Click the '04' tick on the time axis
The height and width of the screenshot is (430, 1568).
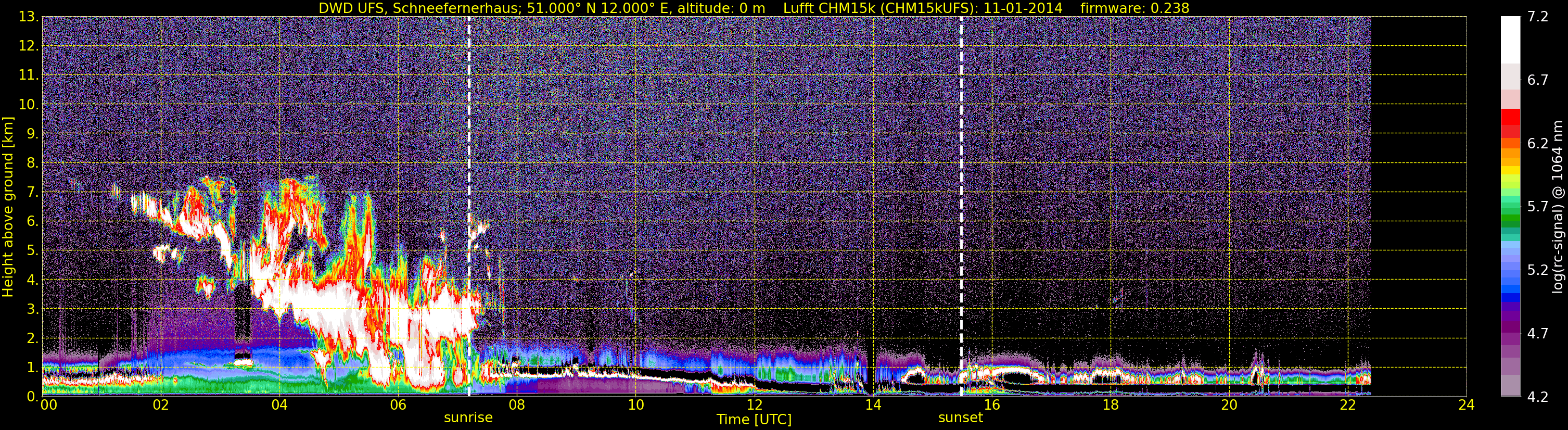pos(279,406)
